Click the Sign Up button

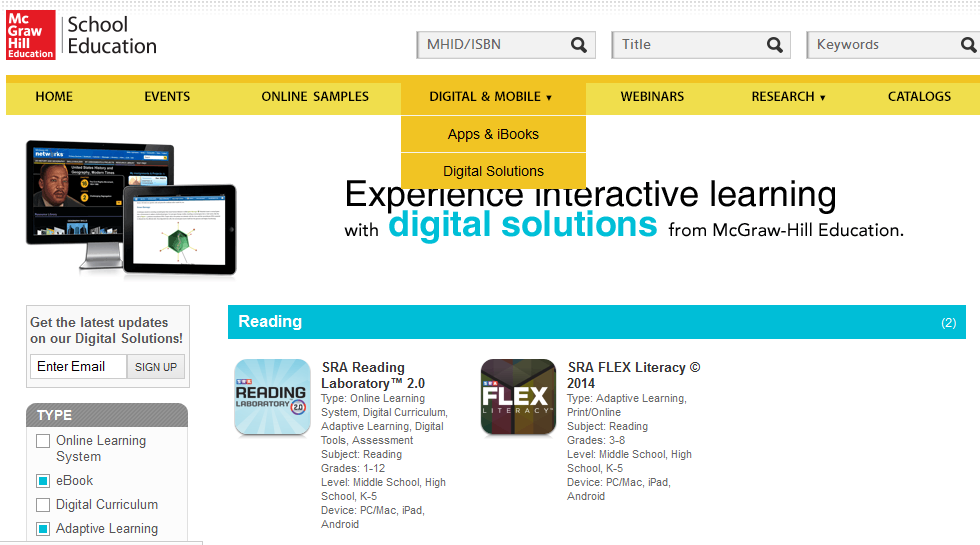pyautogui.click(x=156, y=367)
